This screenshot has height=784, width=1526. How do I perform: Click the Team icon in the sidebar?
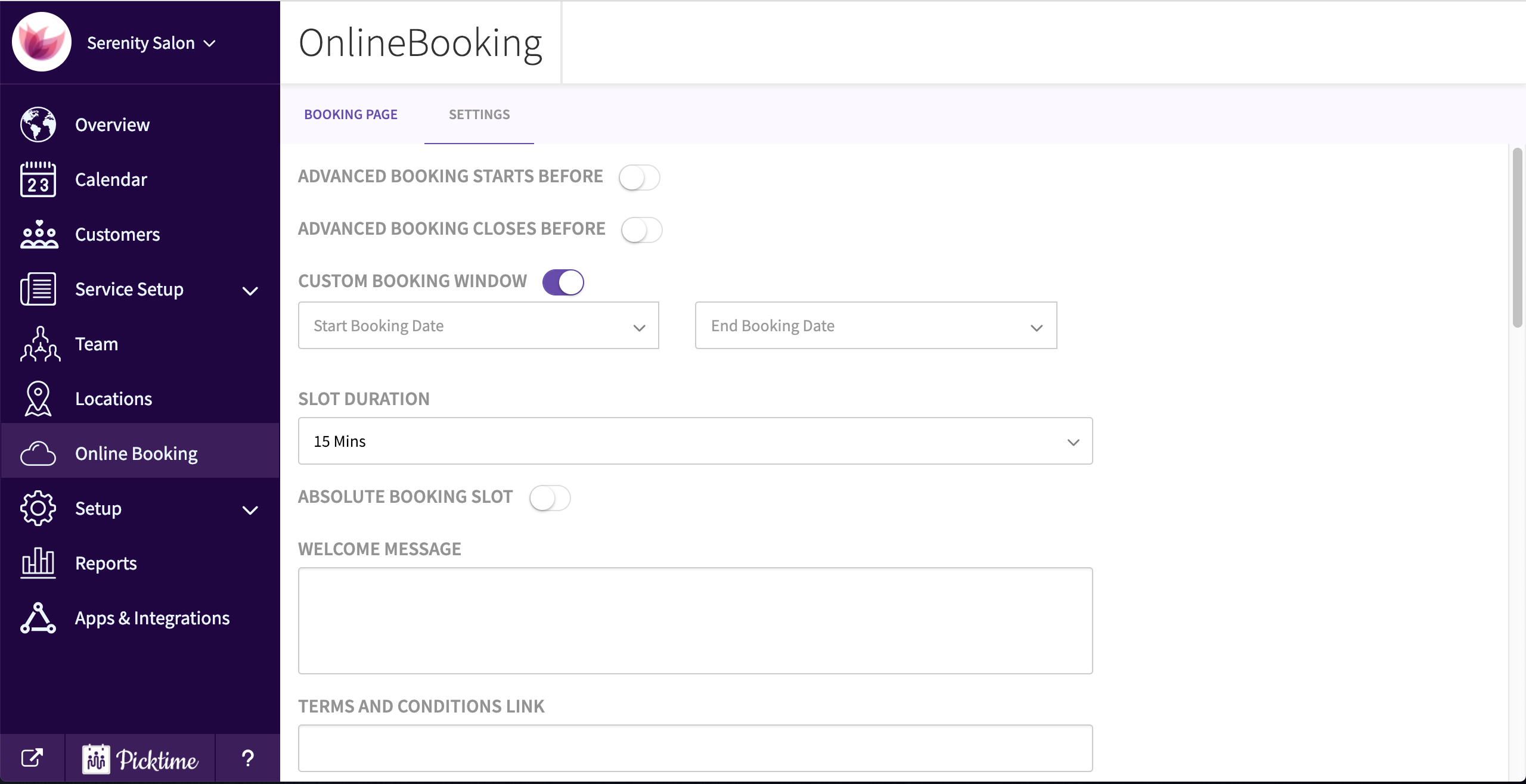(x=38, y=344)
